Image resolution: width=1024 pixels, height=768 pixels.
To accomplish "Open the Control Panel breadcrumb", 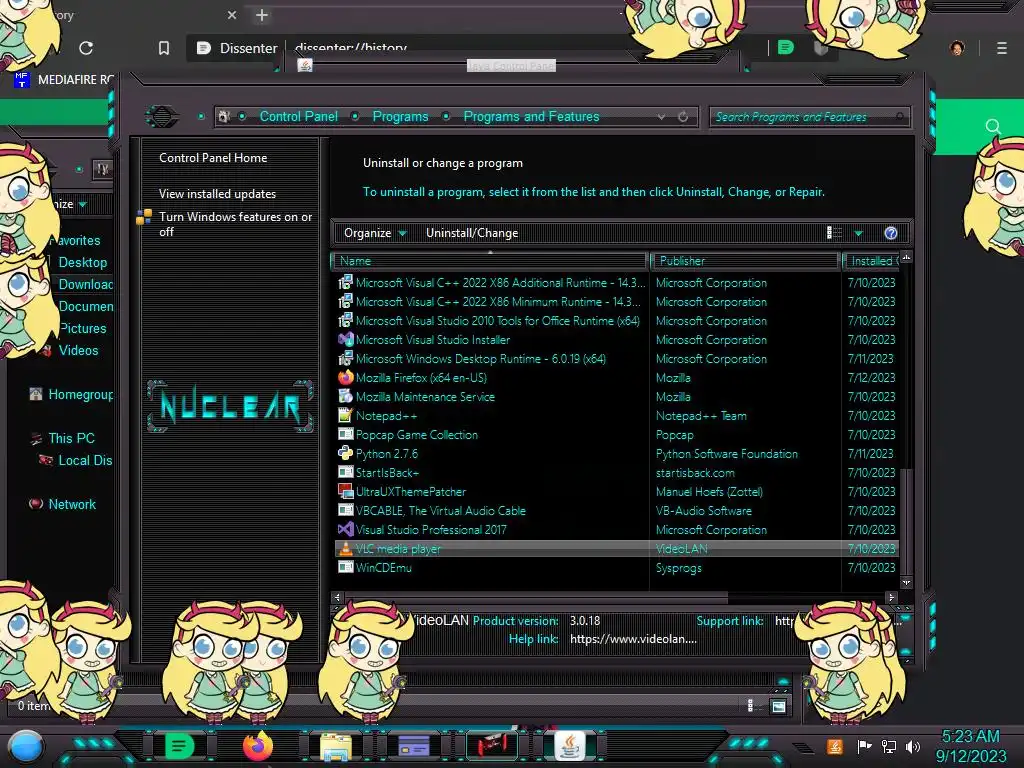I will (298, 116).
